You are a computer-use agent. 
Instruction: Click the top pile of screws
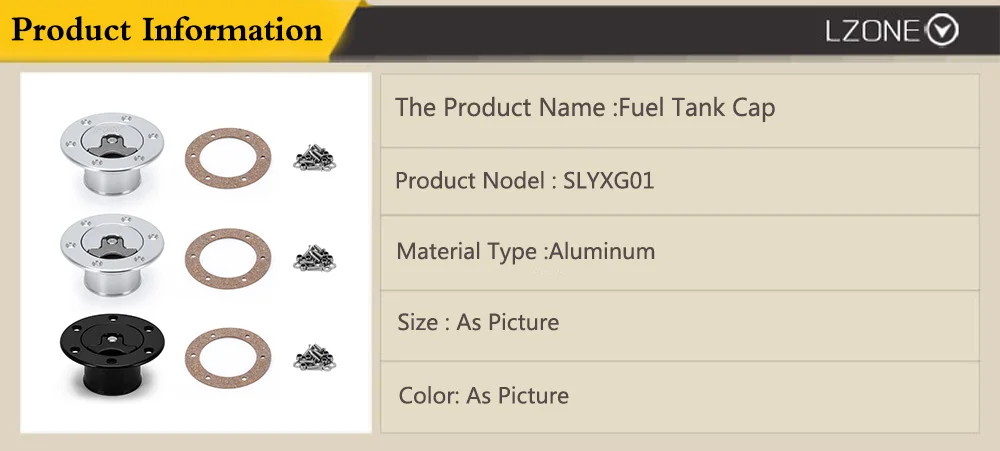coord(314,158)
